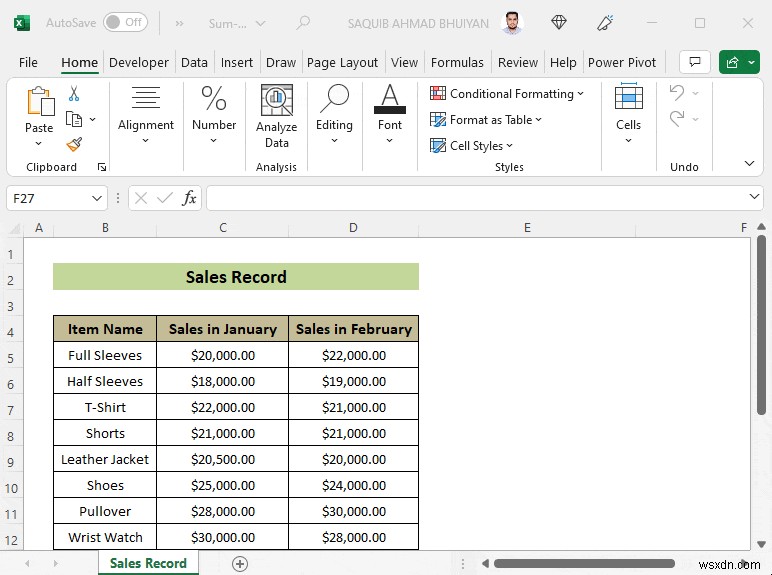772x575 pixels.
Task: Click the Cut scissors icon
Action: [74, 93]
